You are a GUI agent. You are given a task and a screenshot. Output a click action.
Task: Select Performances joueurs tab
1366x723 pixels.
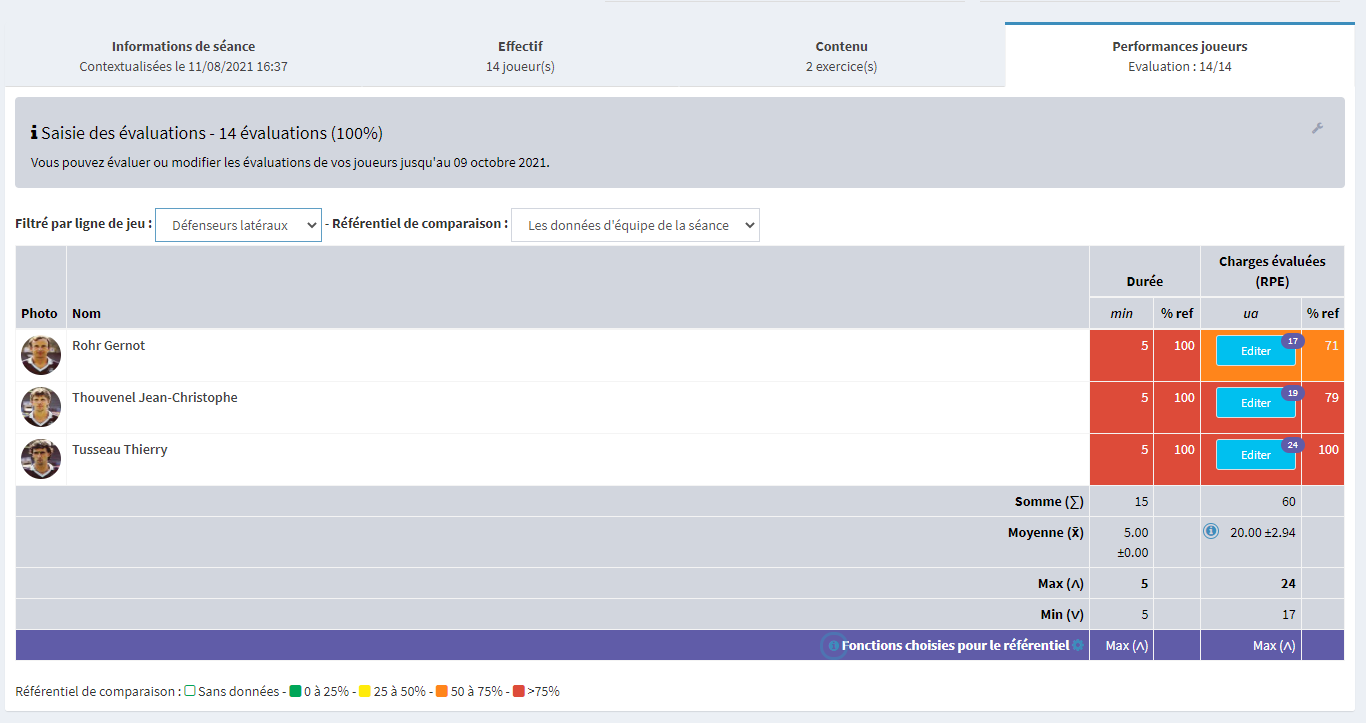tap(1179, 56)
